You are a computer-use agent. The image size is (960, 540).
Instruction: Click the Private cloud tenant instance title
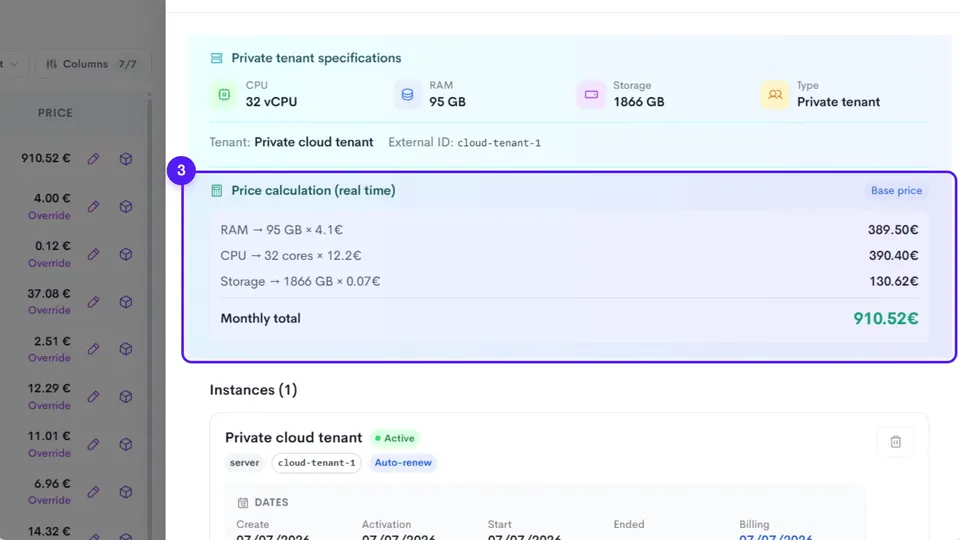(x=293, y=438)
